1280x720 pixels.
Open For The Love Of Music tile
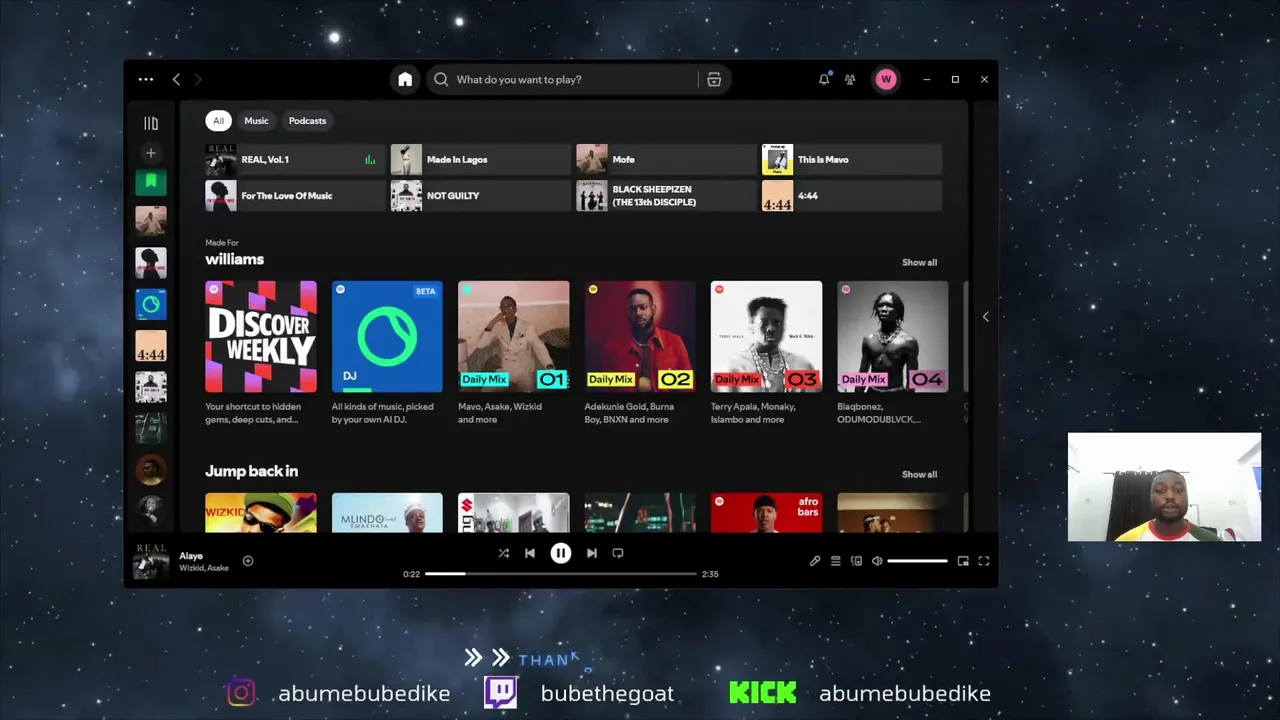point(295,196)
